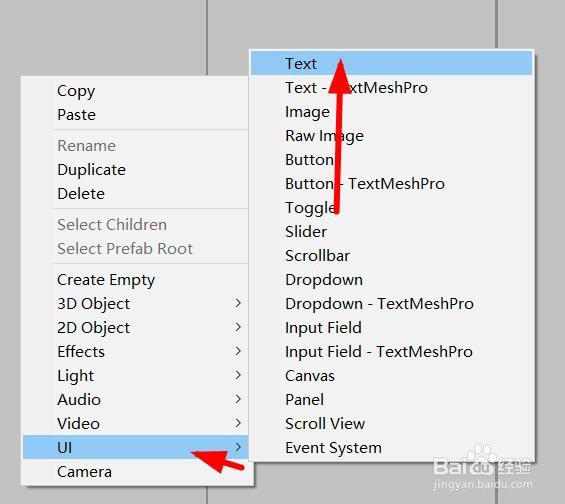Open the Light submenu
Image resolution: width=565 pixels, height=504 pixels.
pyautogui.click(x=135, y=375)
